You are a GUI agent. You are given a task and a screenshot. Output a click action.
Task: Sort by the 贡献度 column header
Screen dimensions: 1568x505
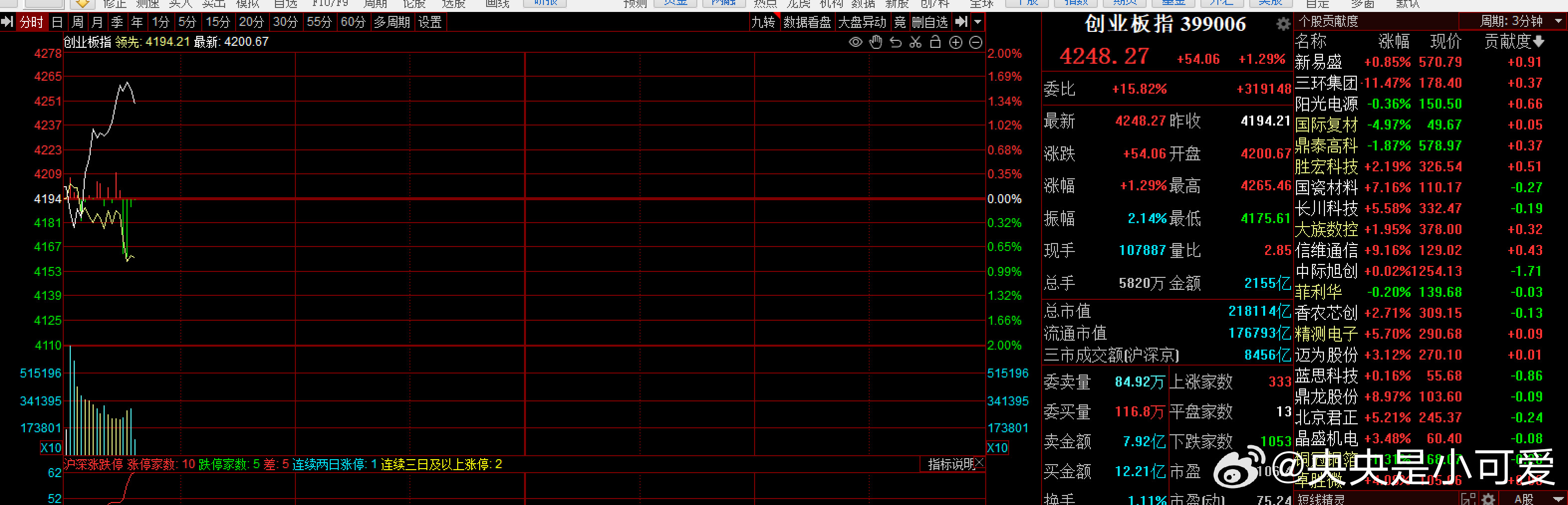coord(1514,41)
